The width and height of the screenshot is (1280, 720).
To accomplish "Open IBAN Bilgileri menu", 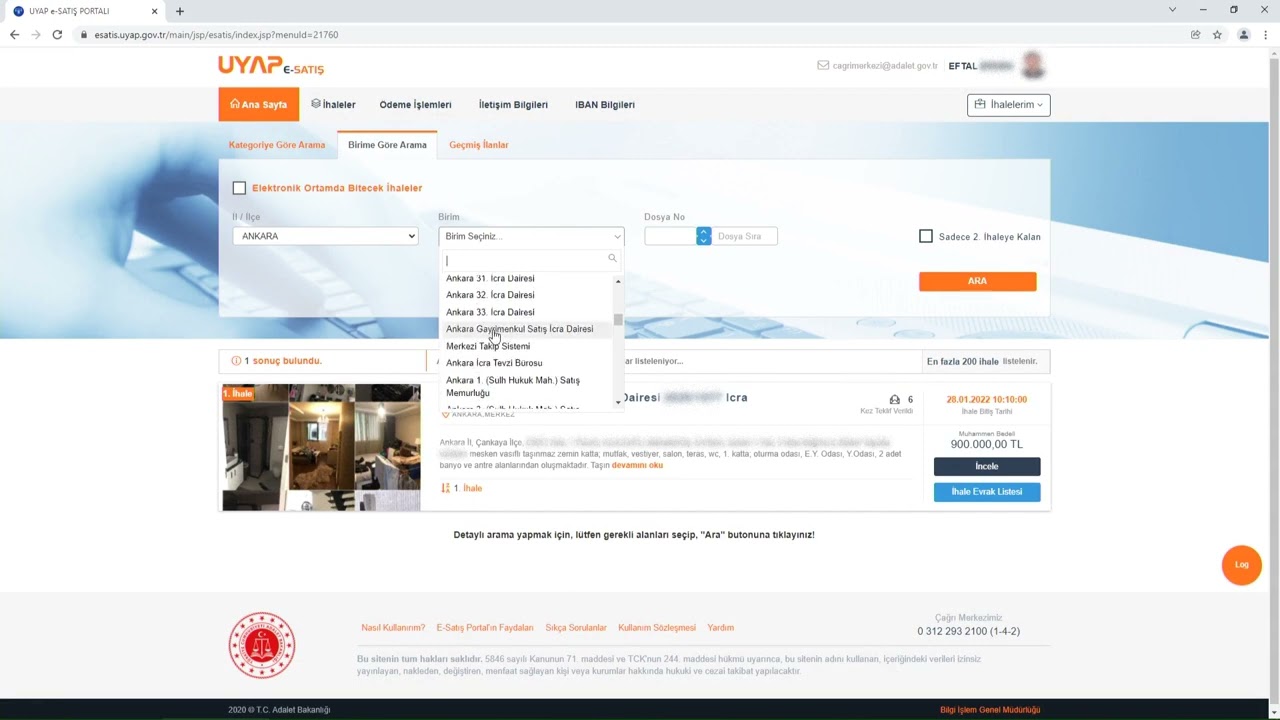I will coord(605,105).
